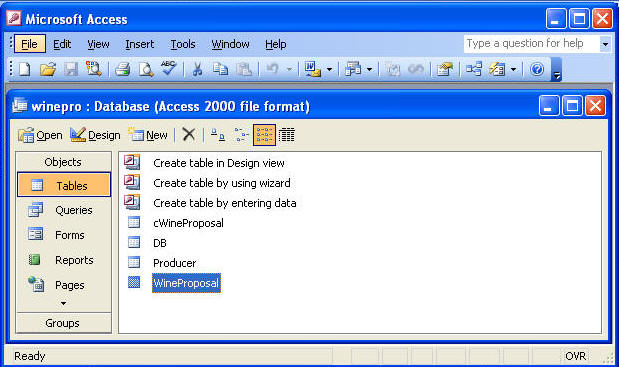Click the Create table in Design view icon
Screen dimensions: 619x367
coord(132,162)
